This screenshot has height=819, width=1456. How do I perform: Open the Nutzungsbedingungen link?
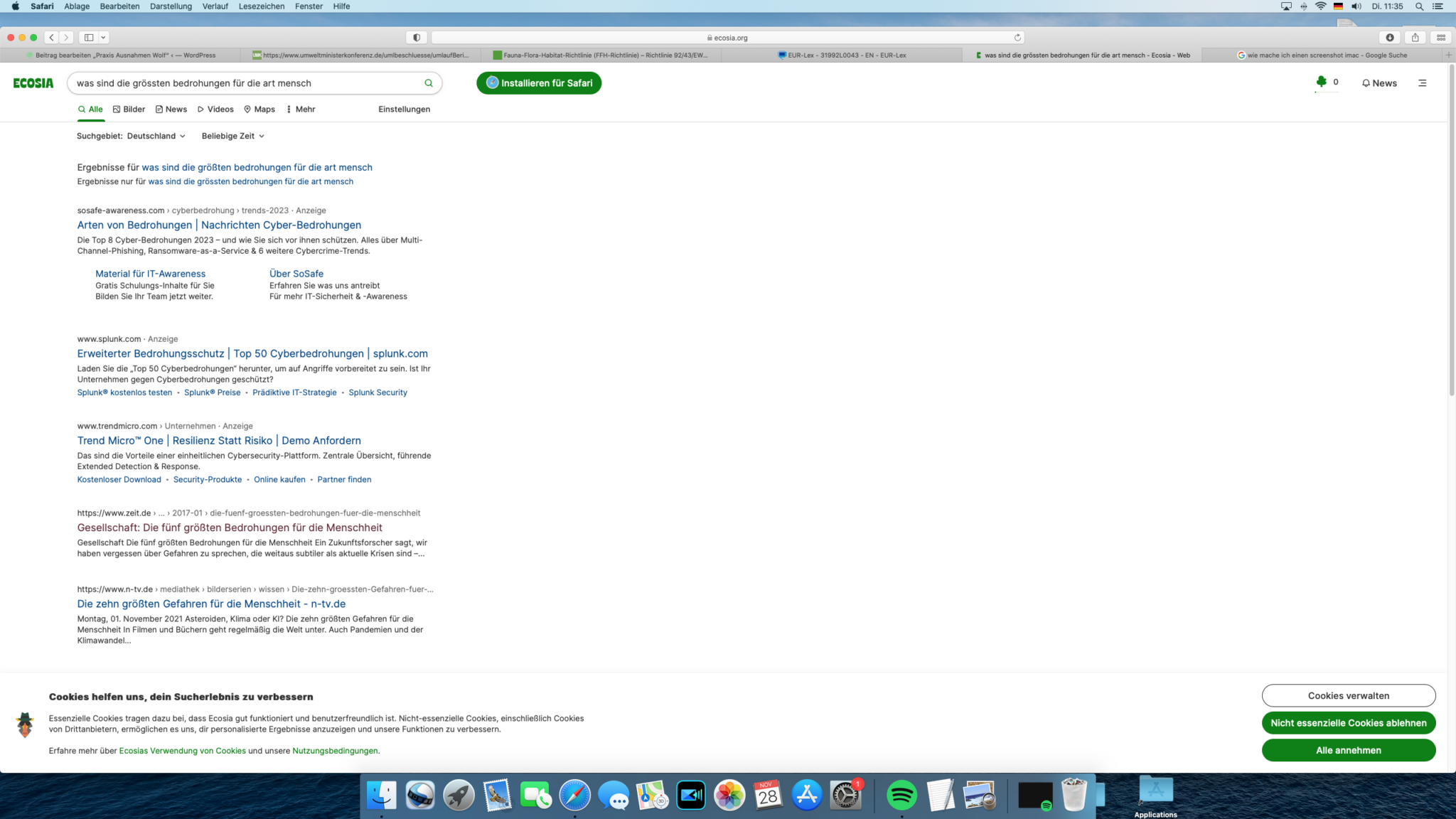[335, 751]
